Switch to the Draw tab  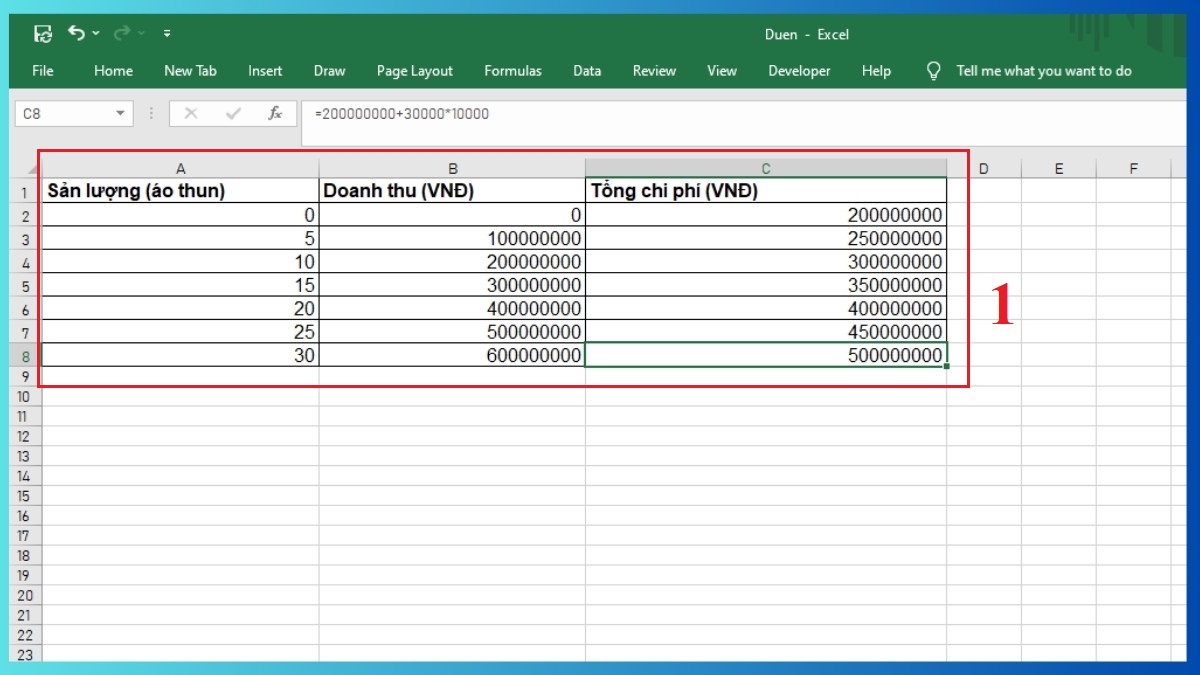click(329, 71)
